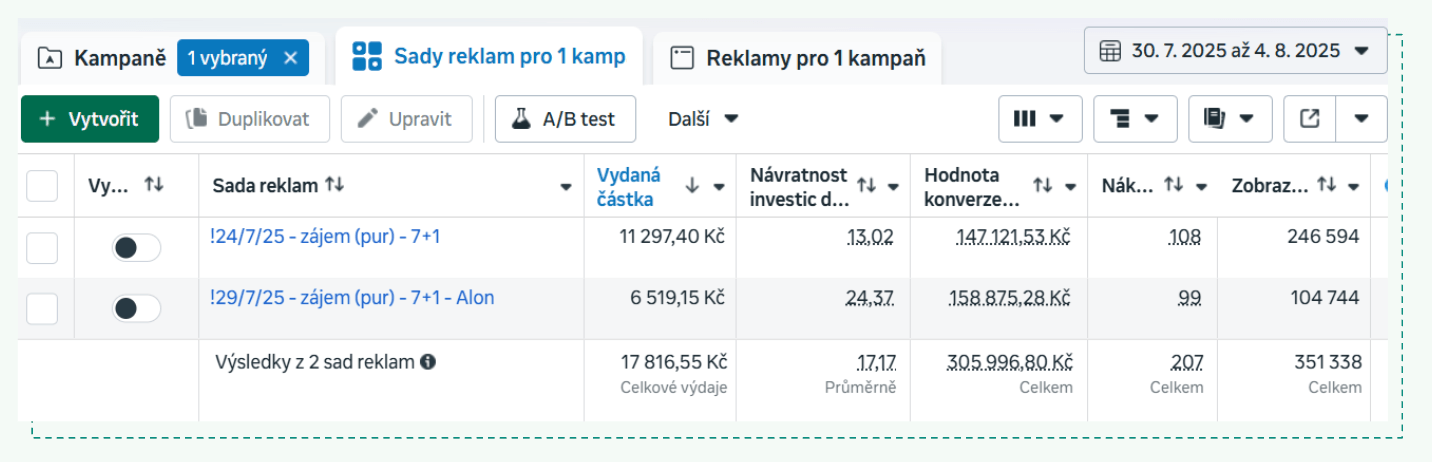Toggle the 29/7/25 Alon ad set switch
1432x462 pixels.
tap(136, 308)
